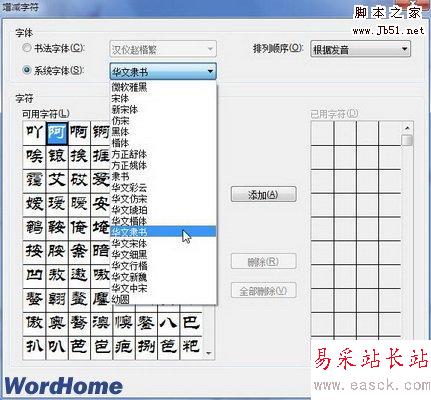Click the 已用字符 list scroll up arrow
431x400 pixels.
coord(407,128)
